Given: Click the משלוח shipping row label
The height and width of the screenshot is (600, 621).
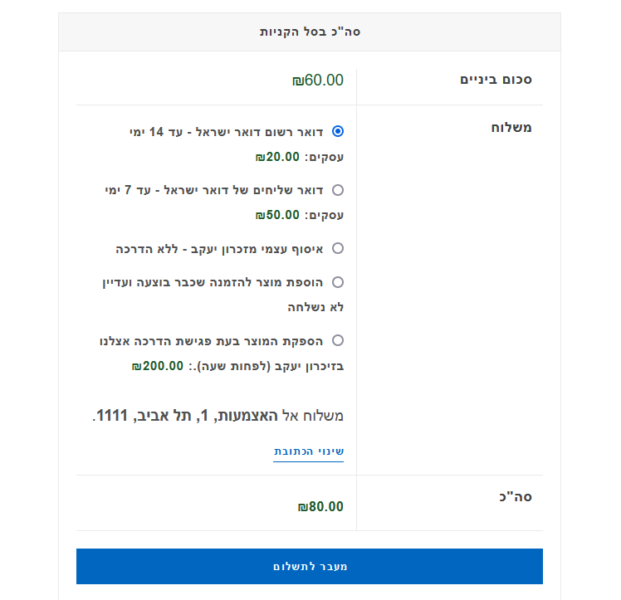Looking at the screenshot, I should point(512,127).
